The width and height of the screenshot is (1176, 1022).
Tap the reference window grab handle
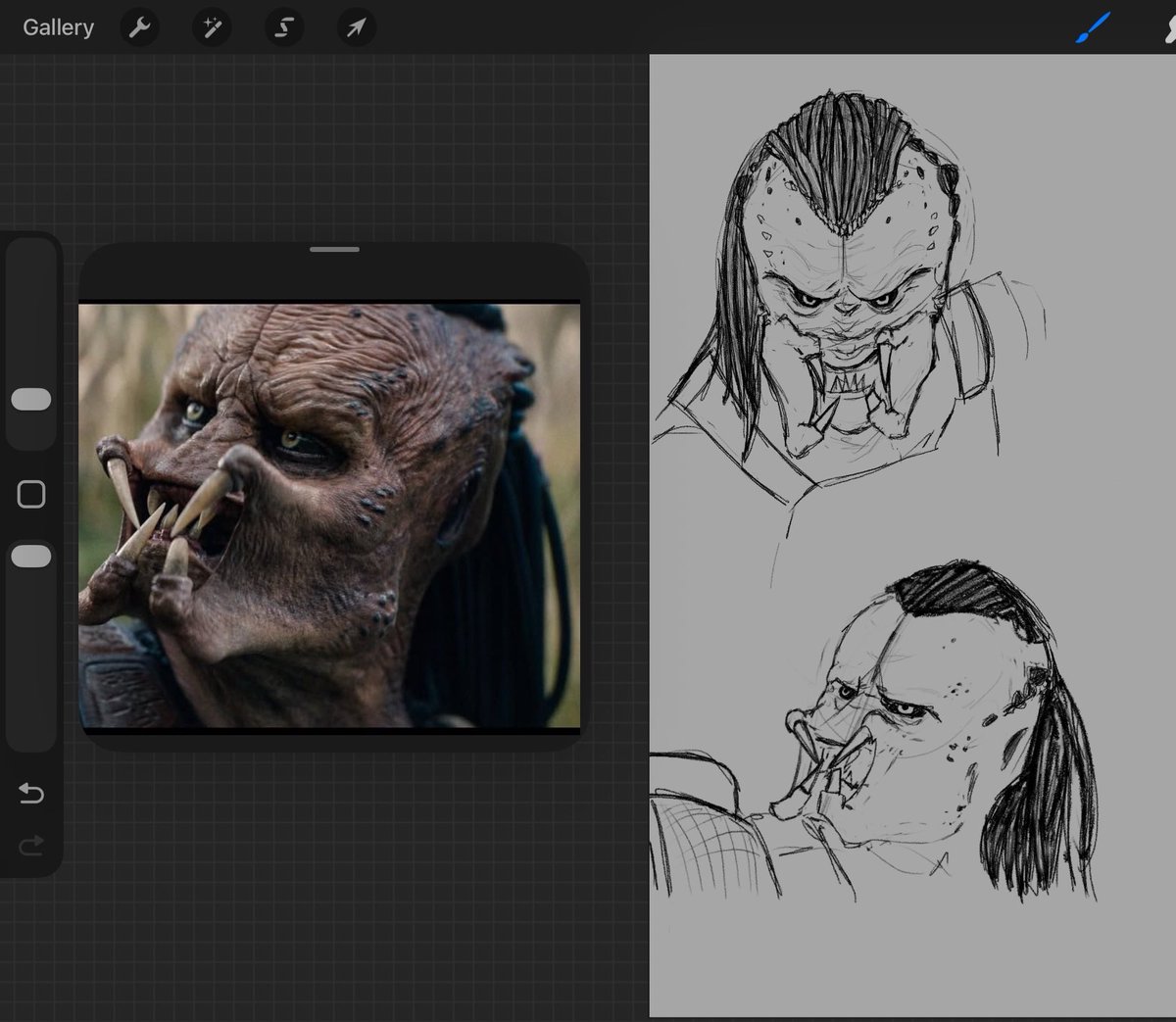(334, 250)
